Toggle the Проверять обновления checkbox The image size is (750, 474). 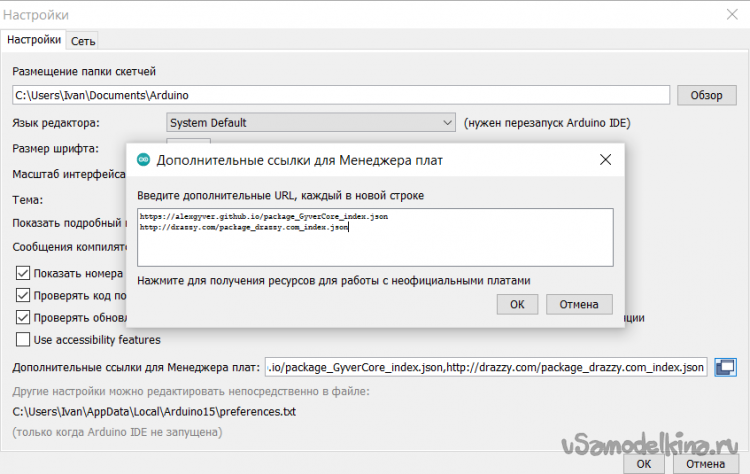[x=24, y=317]
